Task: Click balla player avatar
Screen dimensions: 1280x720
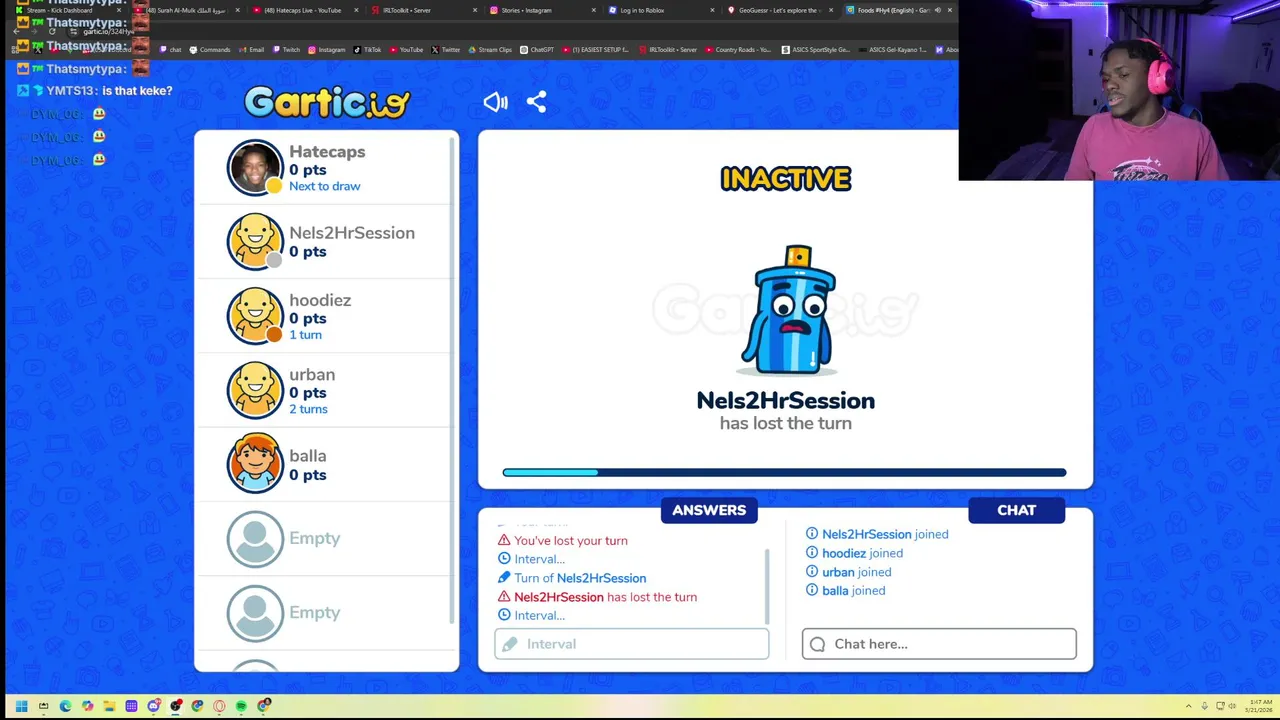Action: click(x=255, y=464)
